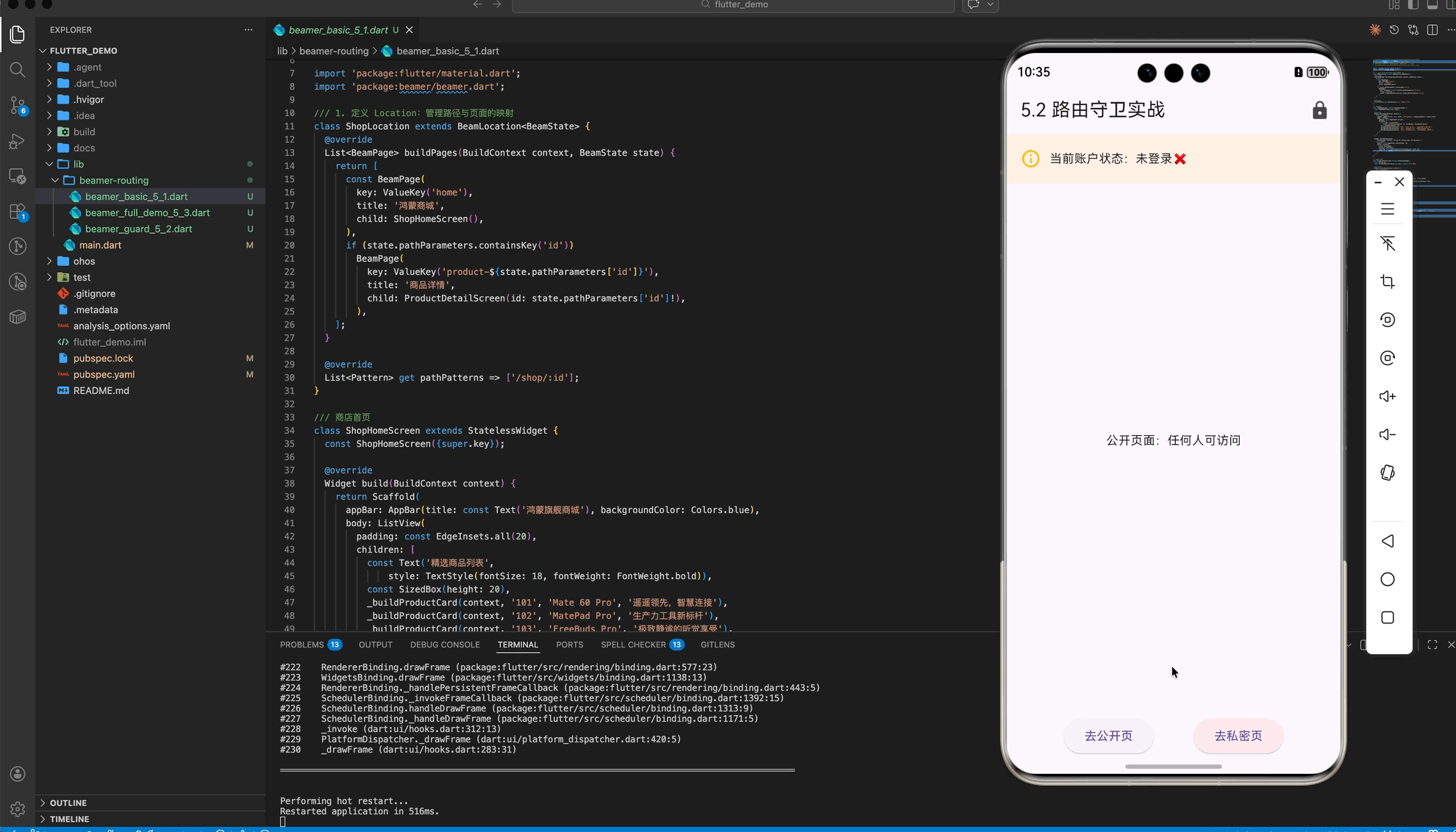The width and height of the screenshot is (1456, 832).
Task: Tap the 去私密页 button
Action: pyautogui.click(x=1238, y=736)
